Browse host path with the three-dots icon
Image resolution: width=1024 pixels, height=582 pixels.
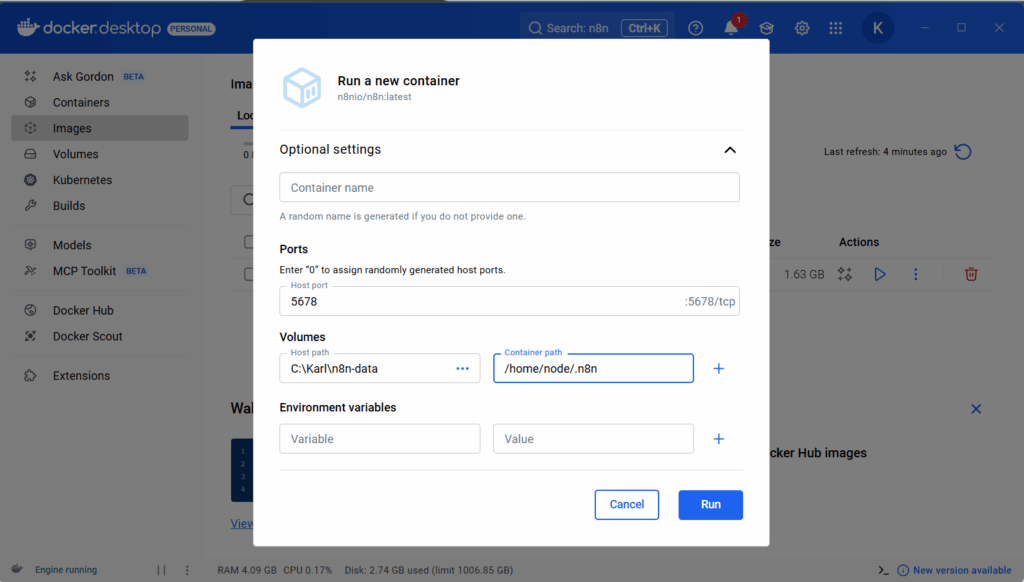(462, 368)
